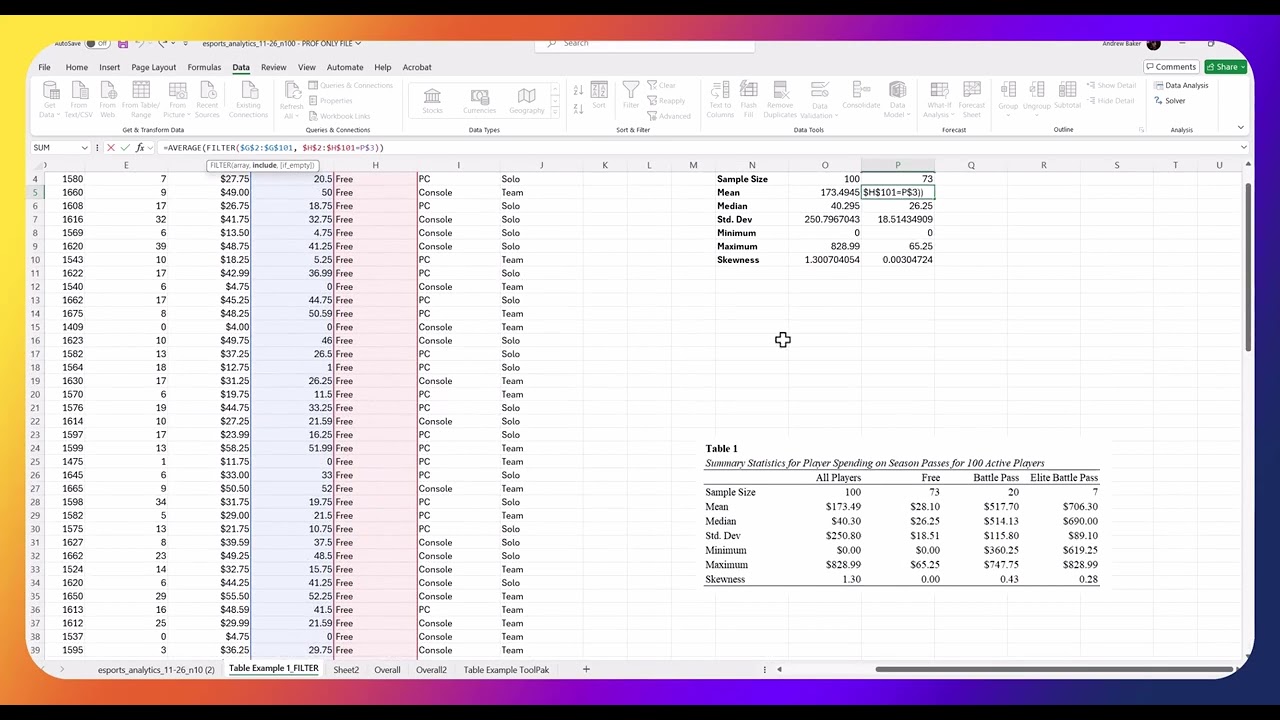Collapse the ribbon with the chevron
Viewport: 1280px width, 720px height.
(x=1241, y=128)
